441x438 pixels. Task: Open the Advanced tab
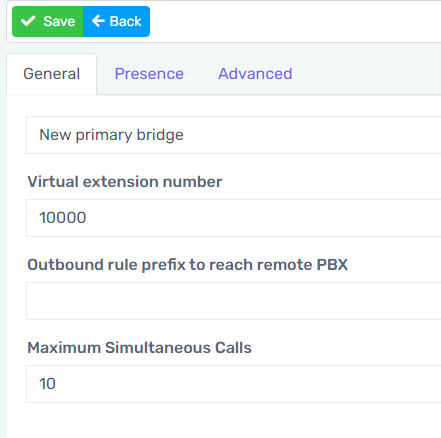click(x=255, y=74)
